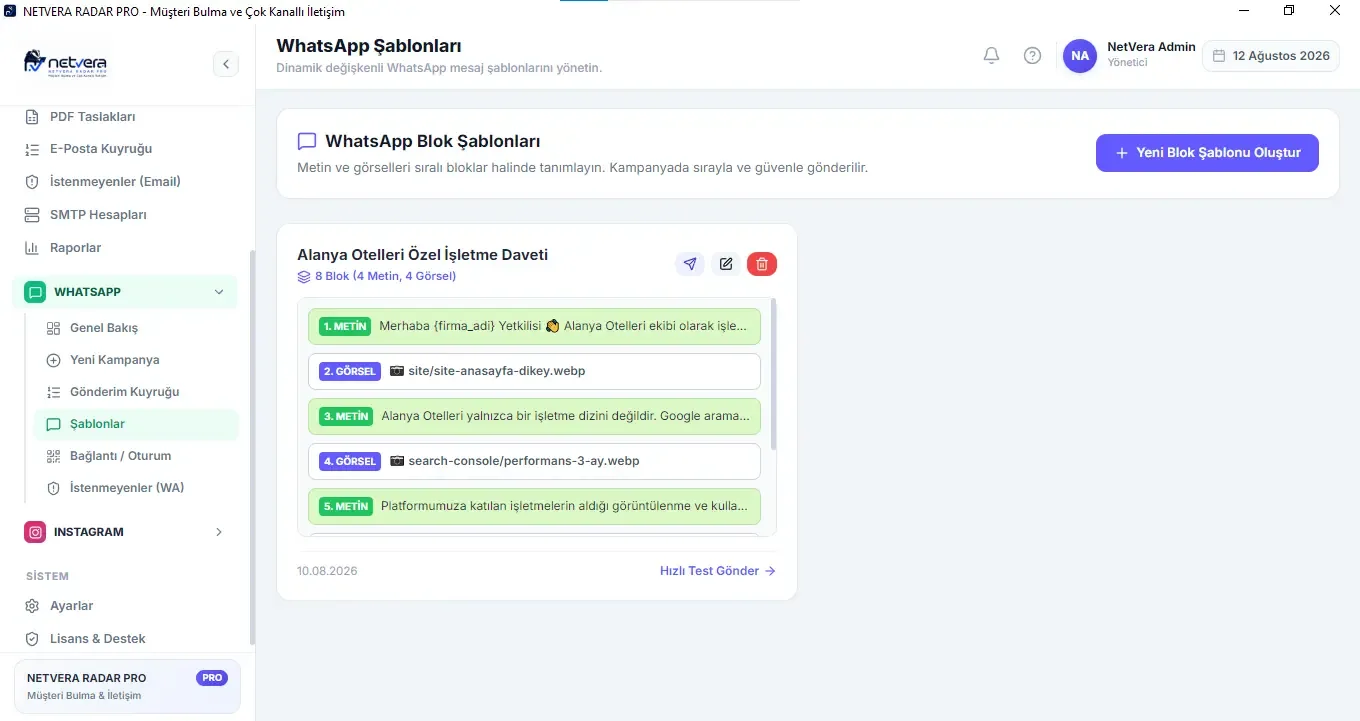Click the E-Posta Kuyruğu list icon
Image resolution: width=1360 pixels, height=721 pixels.
[32, 149]
